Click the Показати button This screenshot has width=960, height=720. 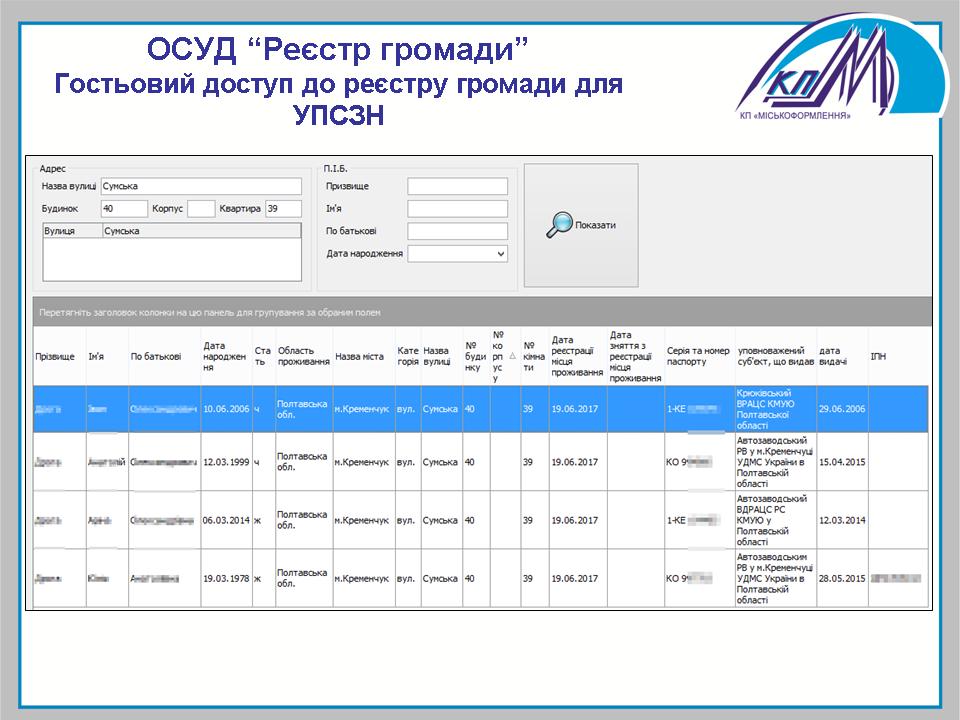coord(581,226)
